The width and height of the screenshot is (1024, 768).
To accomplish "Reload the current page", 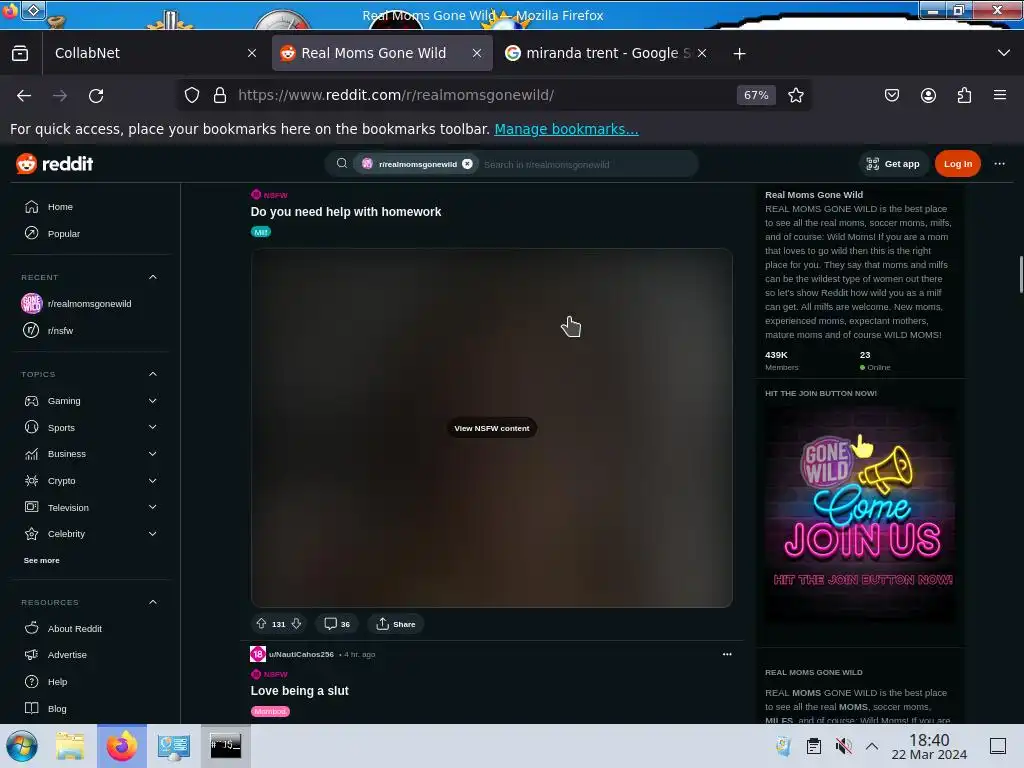I will (96, 96).
